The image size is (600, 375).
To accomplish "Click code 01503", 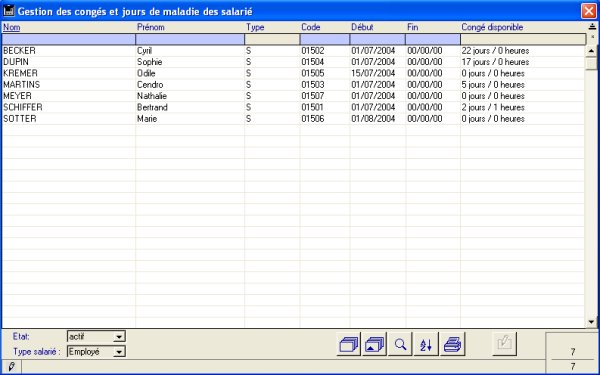I will coord(313,85).
